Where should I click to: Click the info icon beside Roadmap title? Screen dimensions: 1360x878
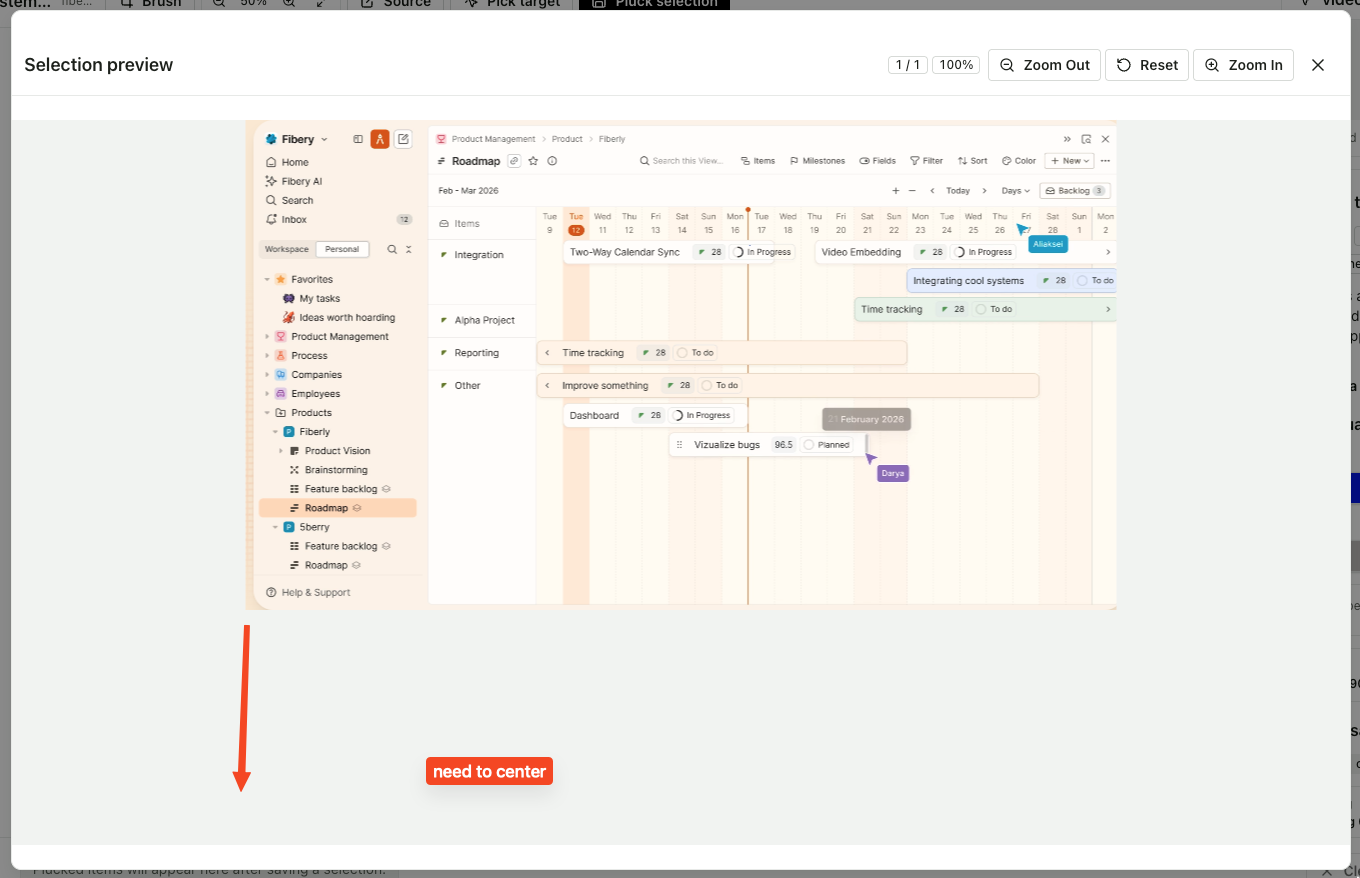[552, 160]
